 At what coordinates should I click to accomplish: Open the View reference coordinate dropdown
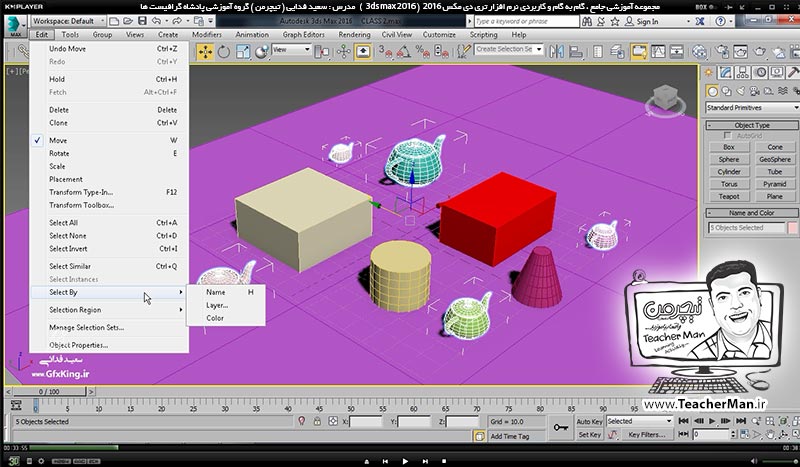(291, 50)
